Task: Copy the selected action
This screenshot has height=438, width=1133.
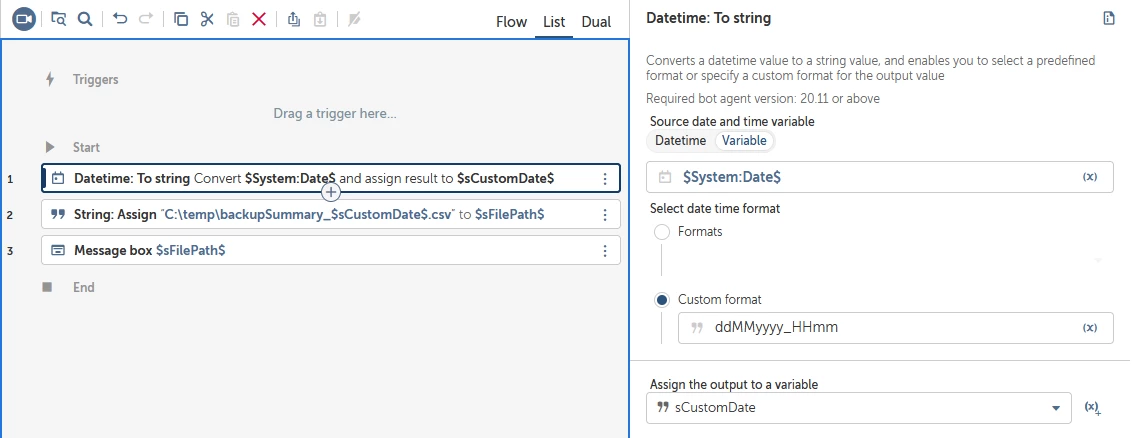Action: coord(181,19)
